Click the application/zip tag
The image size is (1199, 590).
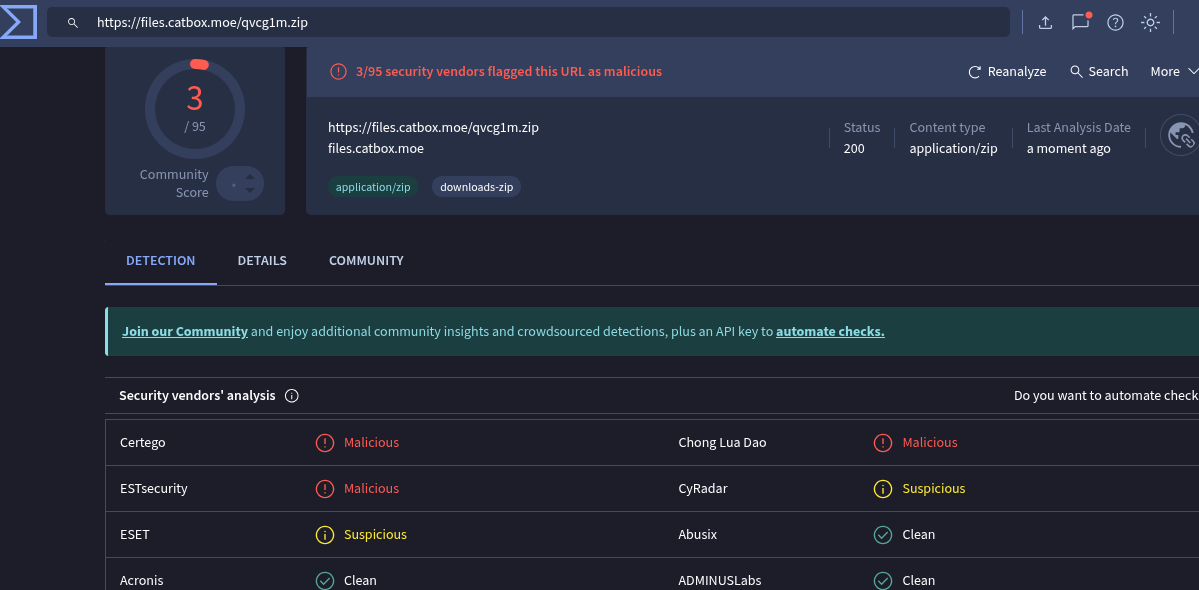point(373,187)
